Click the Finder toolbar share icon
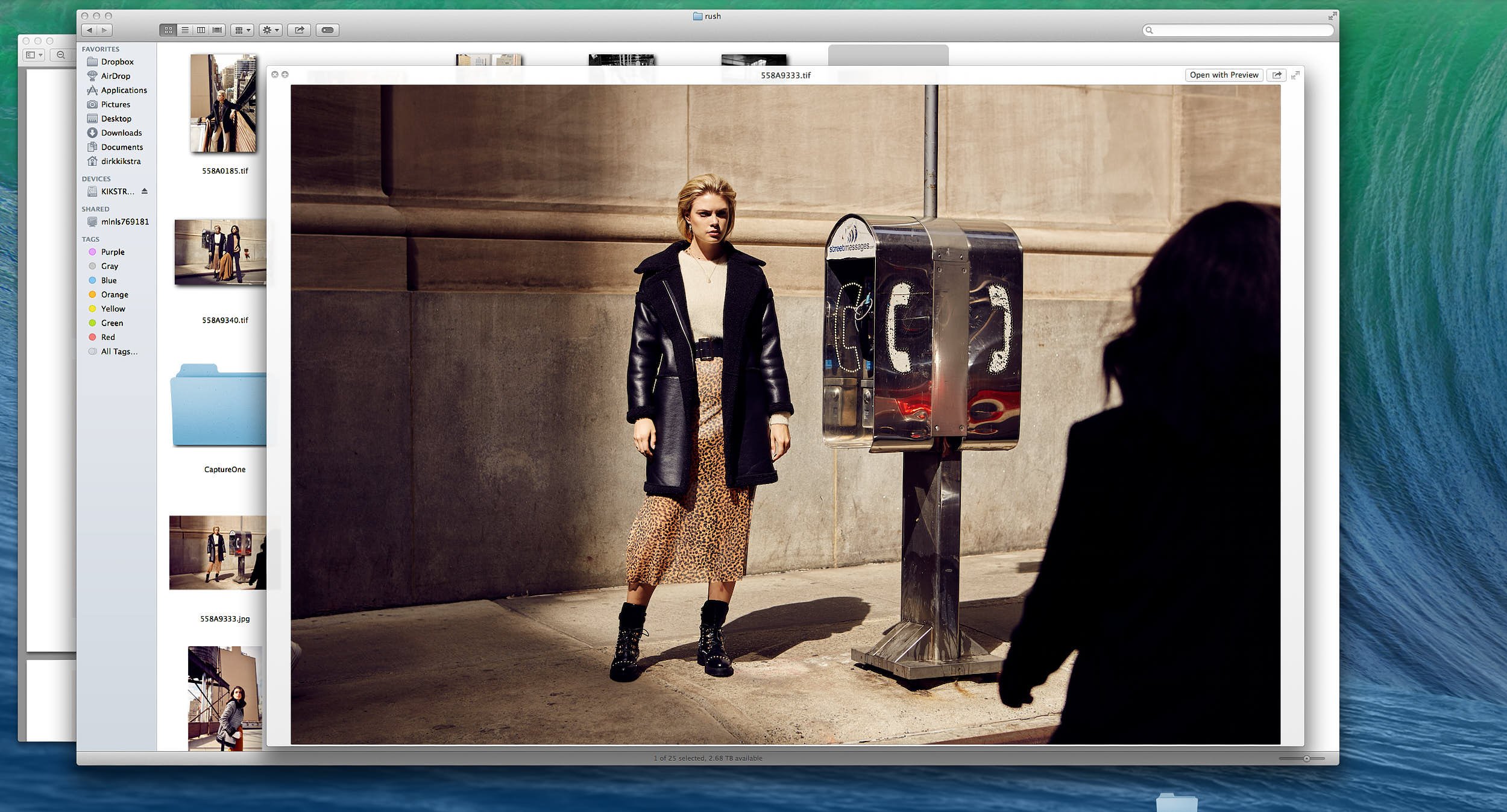The width and height of the screenshot is (1507, 812). click(299, 30)
